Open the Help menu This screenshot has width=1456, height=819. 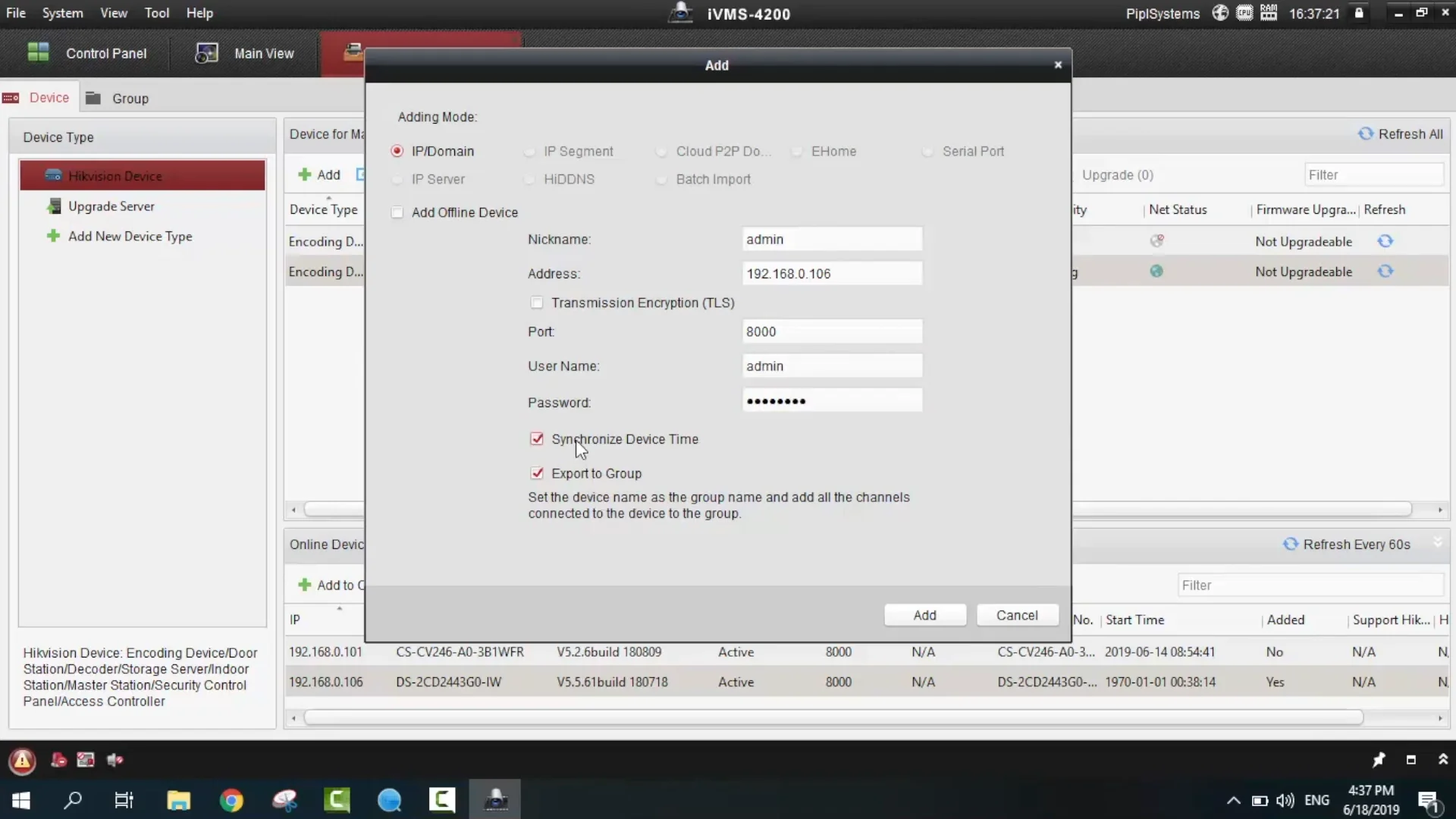[199, 13]
